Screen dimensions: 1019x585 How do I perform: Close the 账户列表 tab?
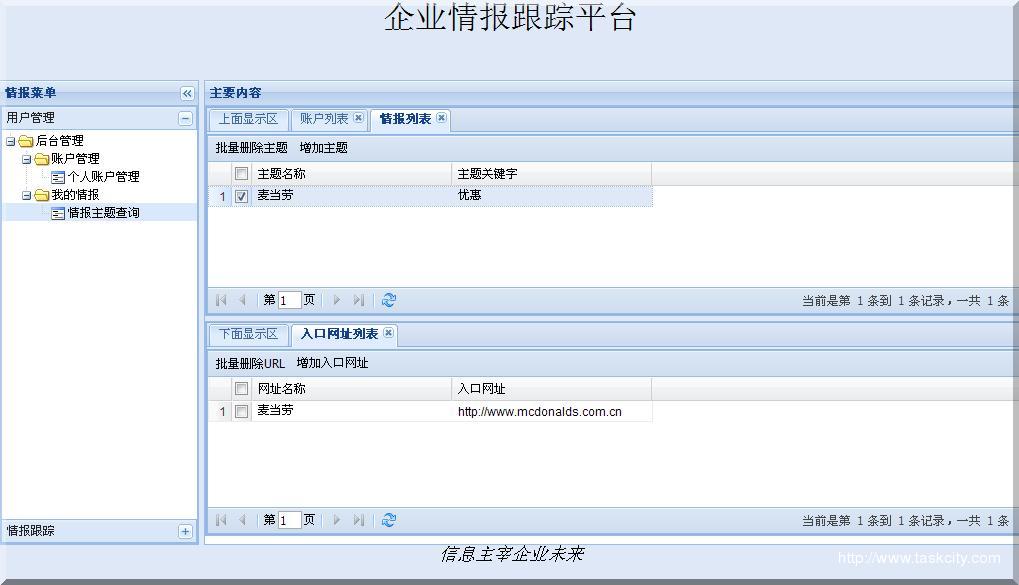[x=359, y=118]
